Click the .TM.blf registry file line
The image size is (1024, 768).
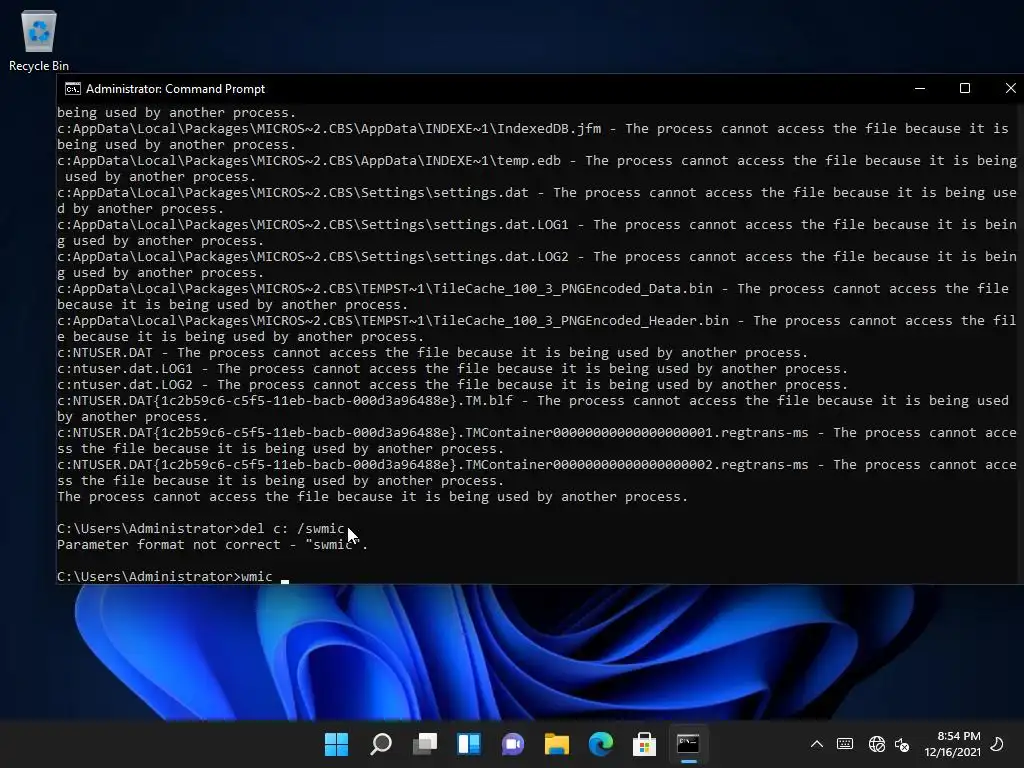click(533, 409)
